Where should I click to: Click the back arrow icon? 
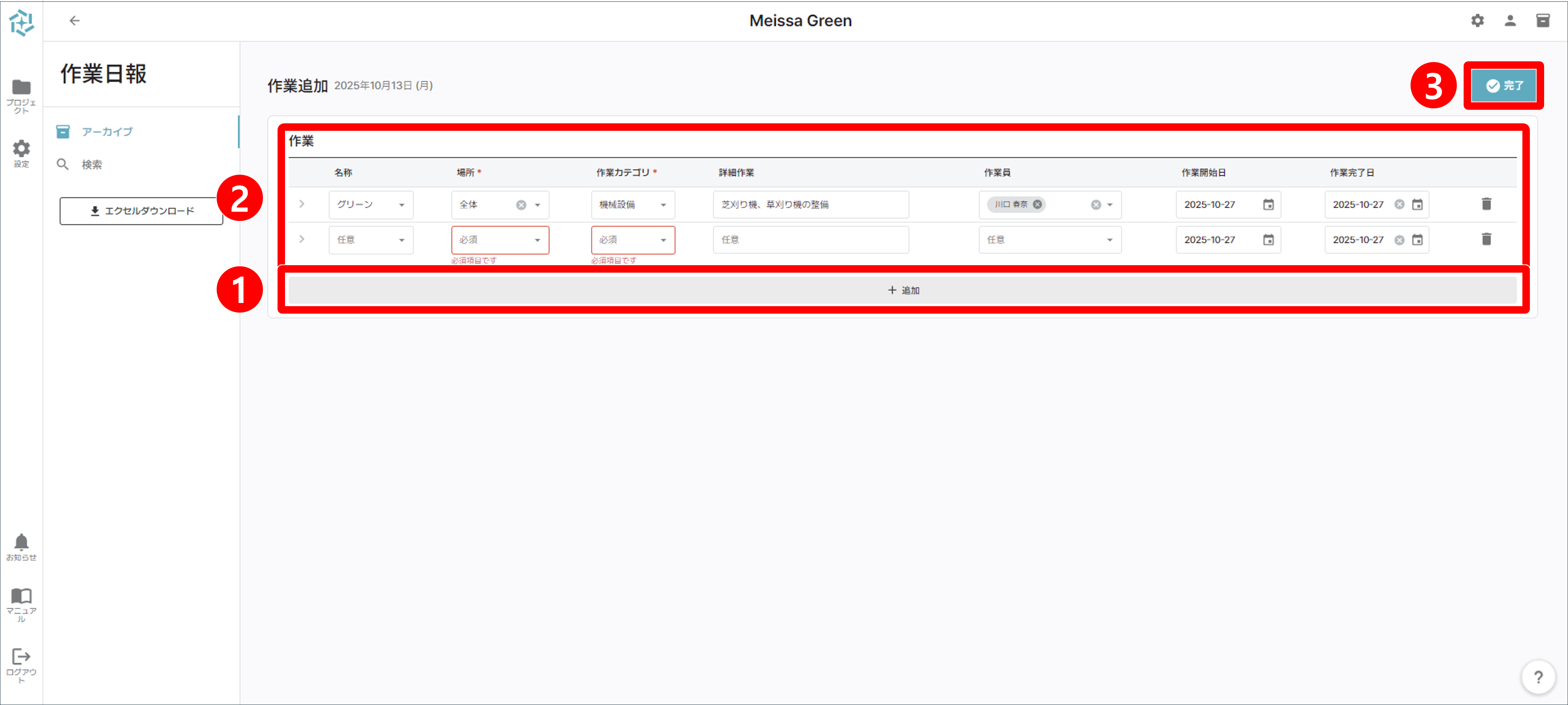pos(74,21)
